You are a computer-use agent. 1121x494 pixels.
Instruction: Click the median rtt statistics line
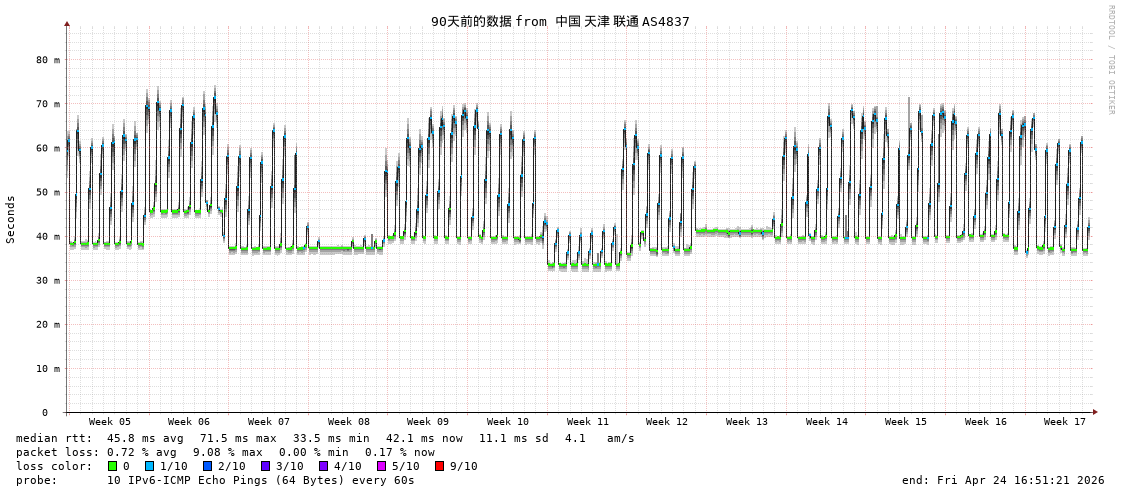tap(325, 438)
